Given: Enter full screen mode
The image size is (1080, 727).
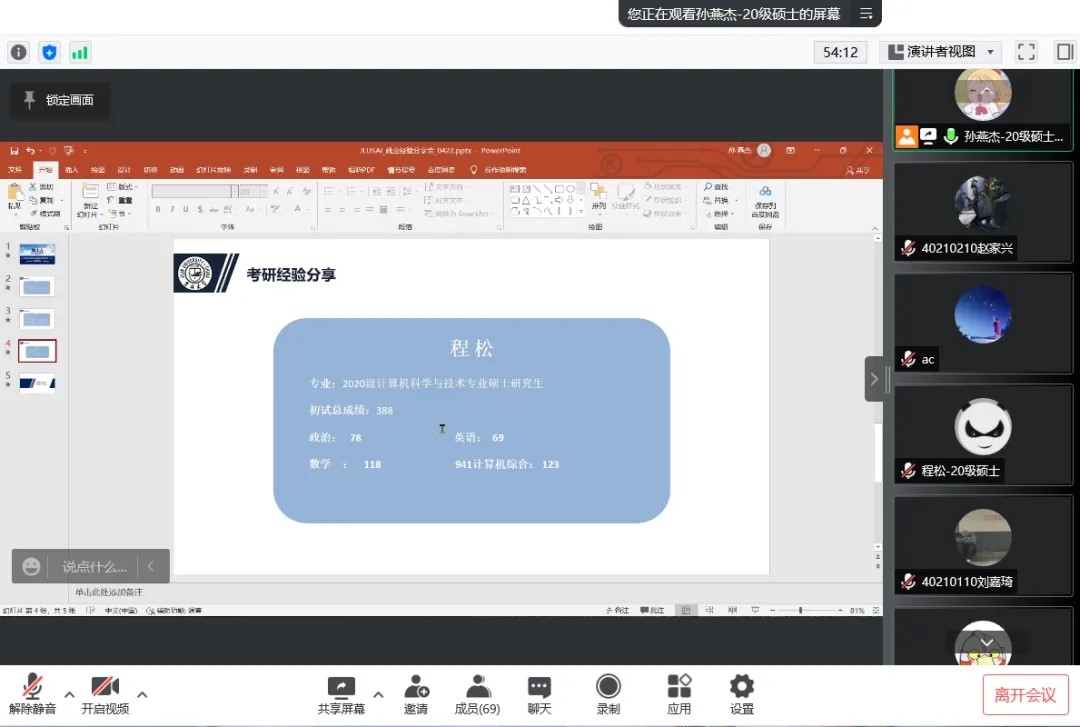Looking at the screenshot, I should tap(1026, 52).
